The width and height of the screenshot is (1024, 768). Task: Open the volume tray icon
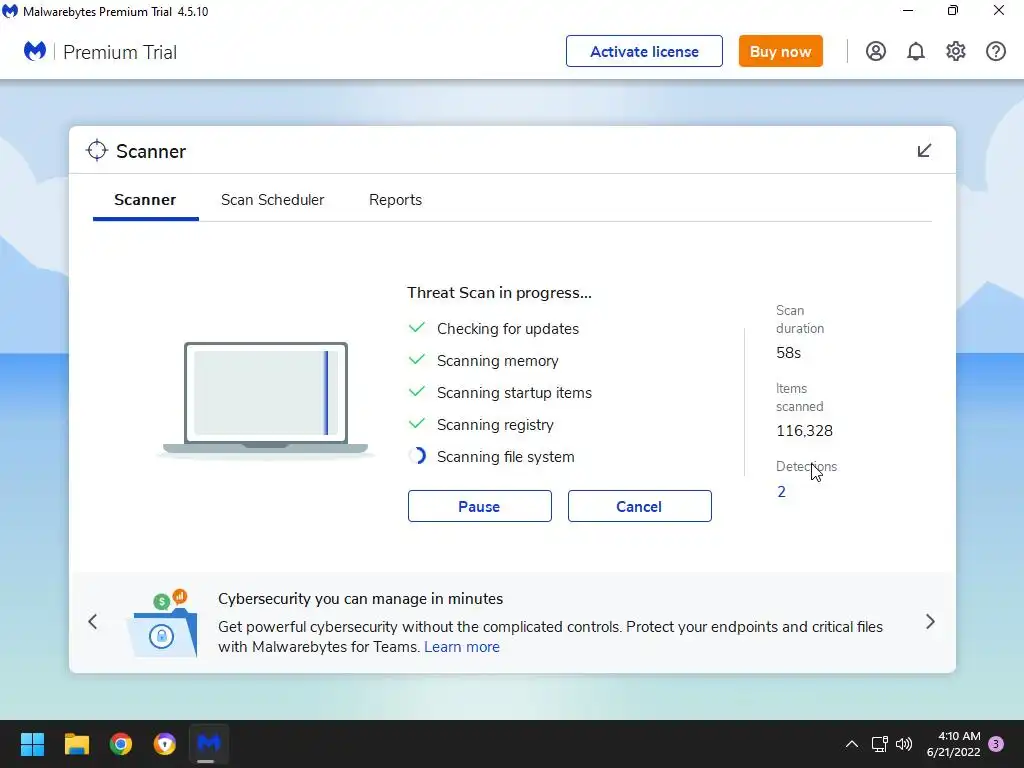[904, 744]
